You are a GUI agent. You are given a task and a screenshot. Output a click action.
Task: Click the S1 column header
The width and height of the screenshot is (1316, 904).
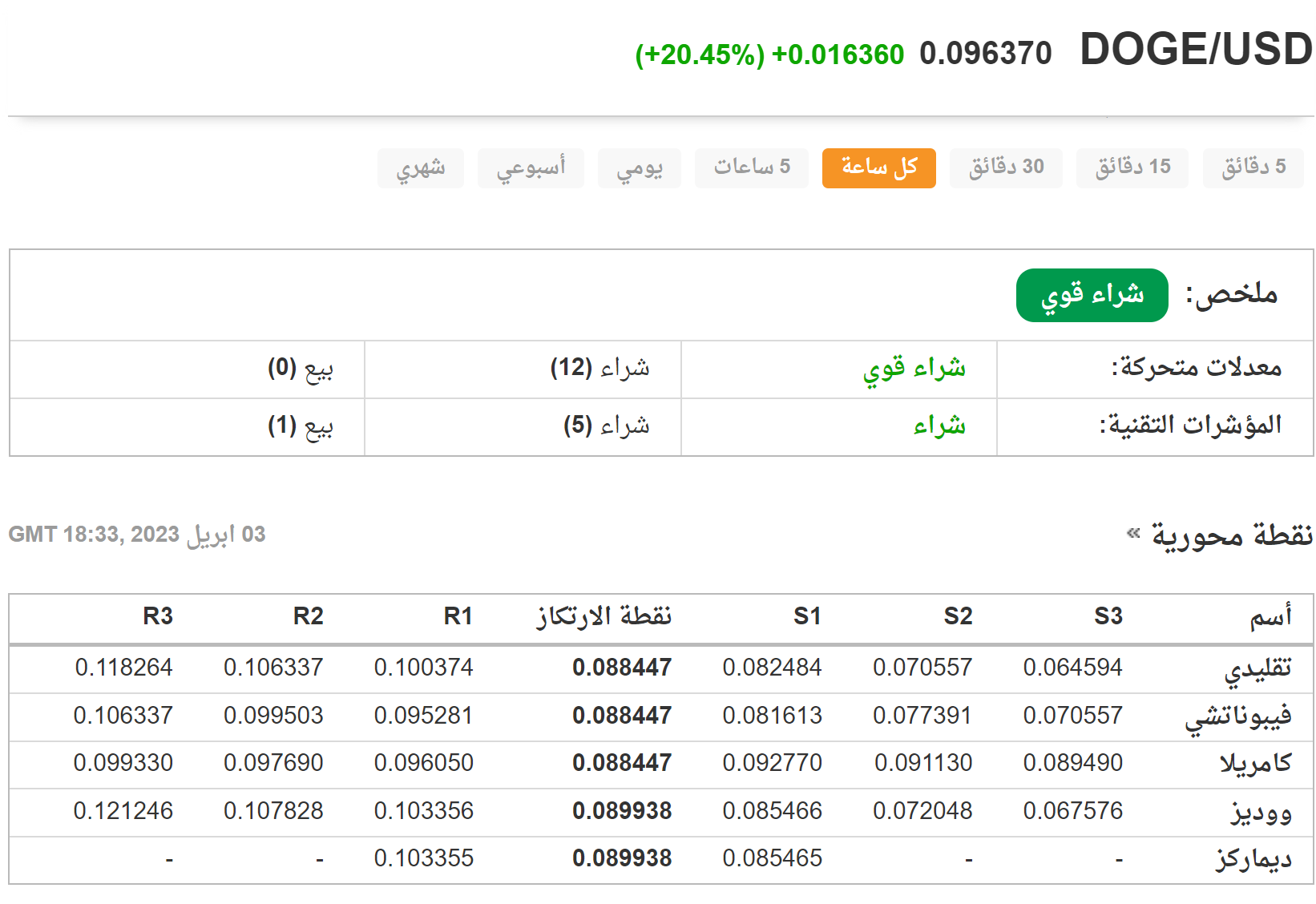(x=807, y=616)
